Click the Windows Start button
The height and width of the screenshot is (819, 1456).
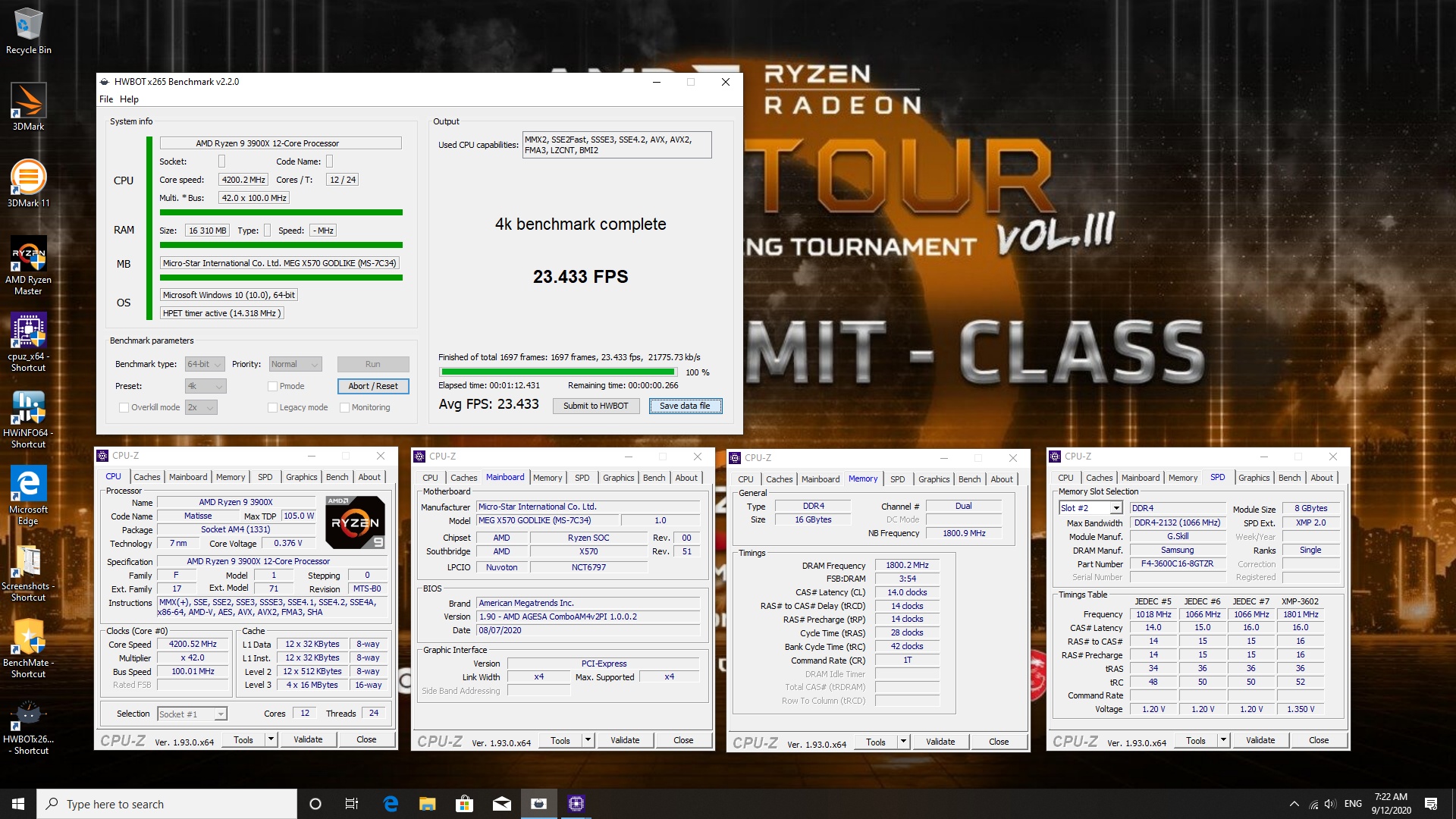coord(18,804)
